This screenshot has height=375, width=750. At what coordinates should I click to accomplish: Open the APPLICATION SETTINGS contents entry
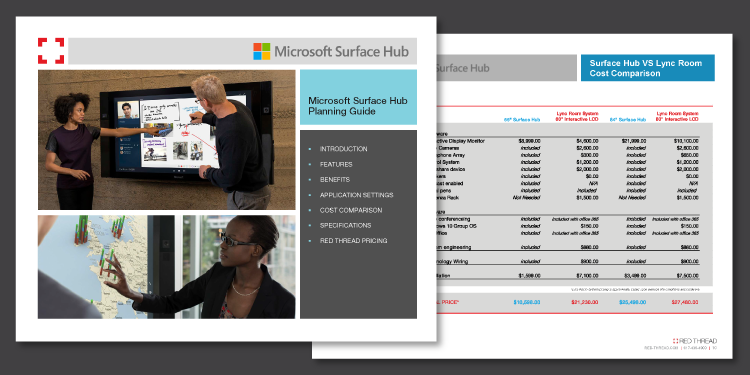(x=356, y=195)
